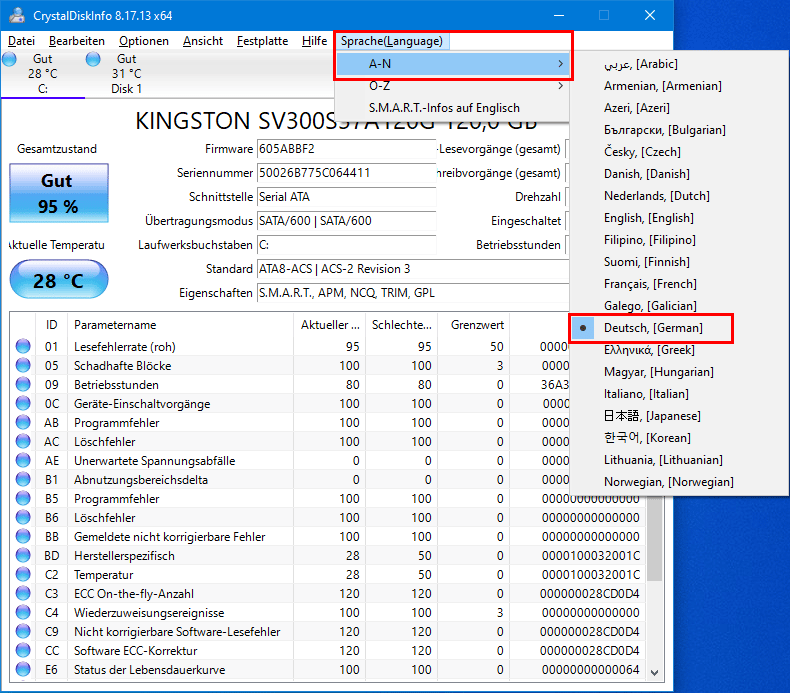Select the Japanese language entry
This screenshot has width=790, height=693.
click(x=679, y=416)
